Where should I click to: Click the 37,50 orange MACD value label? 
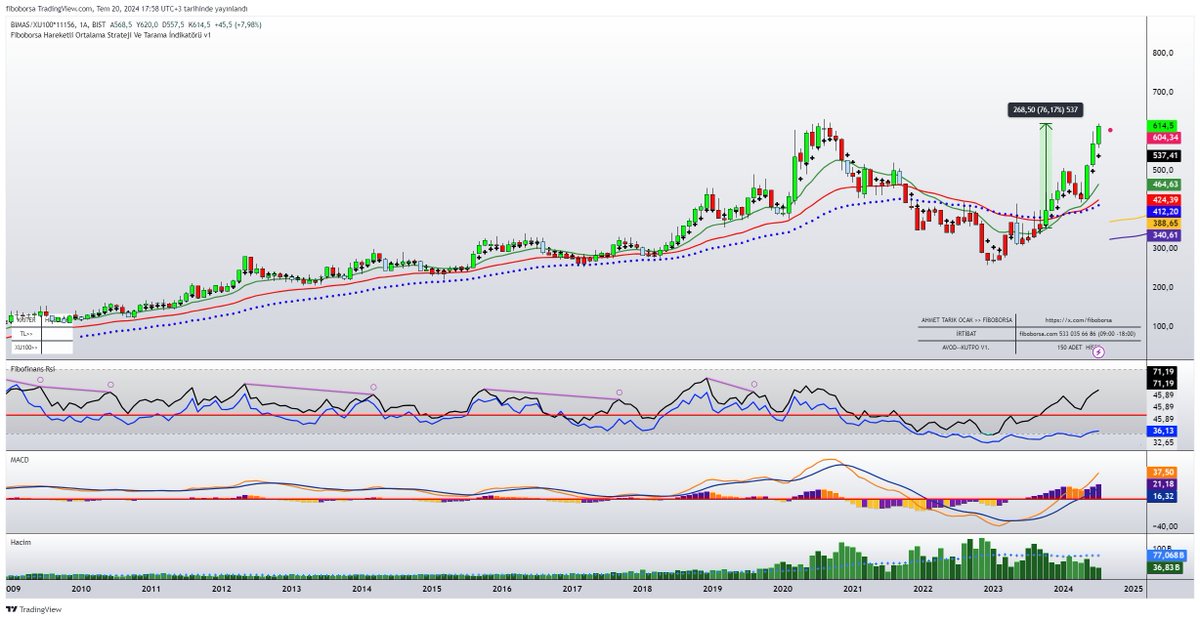click(1161, 472)
